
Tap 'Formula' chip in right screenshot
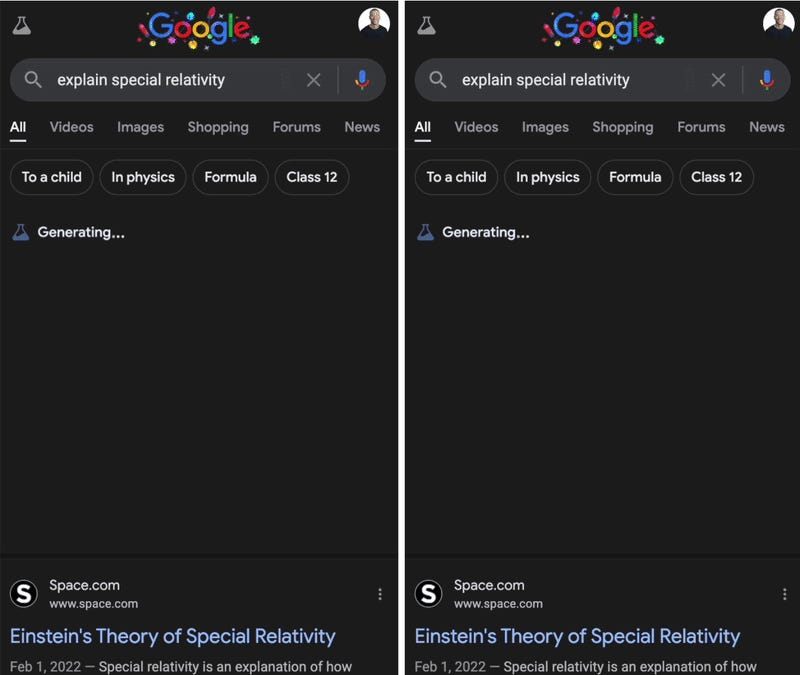[x=635, y=177]
